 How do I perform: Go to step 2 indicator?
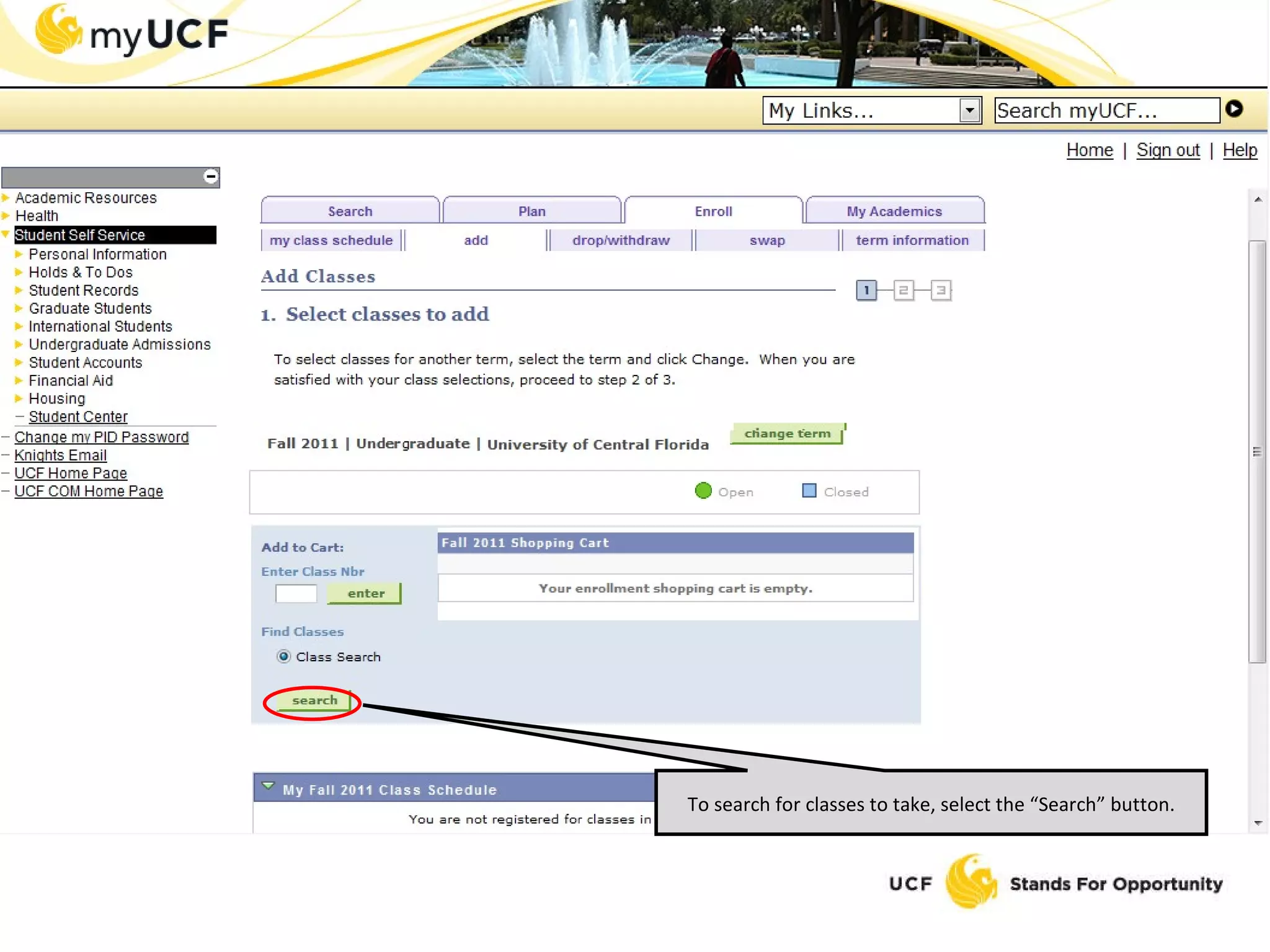tap(904, 290)
